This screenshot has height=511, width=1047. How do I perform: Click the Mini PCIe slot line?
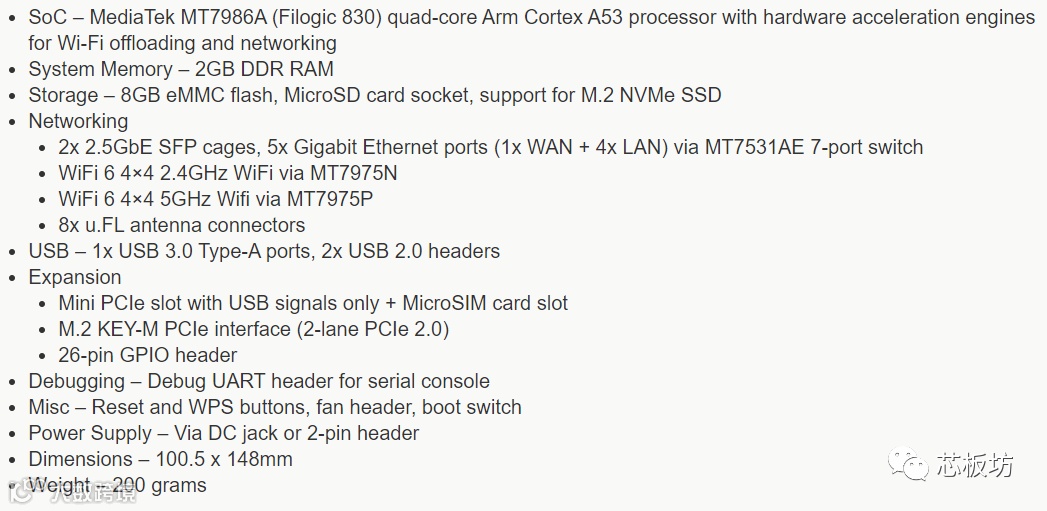coord(313,303)
